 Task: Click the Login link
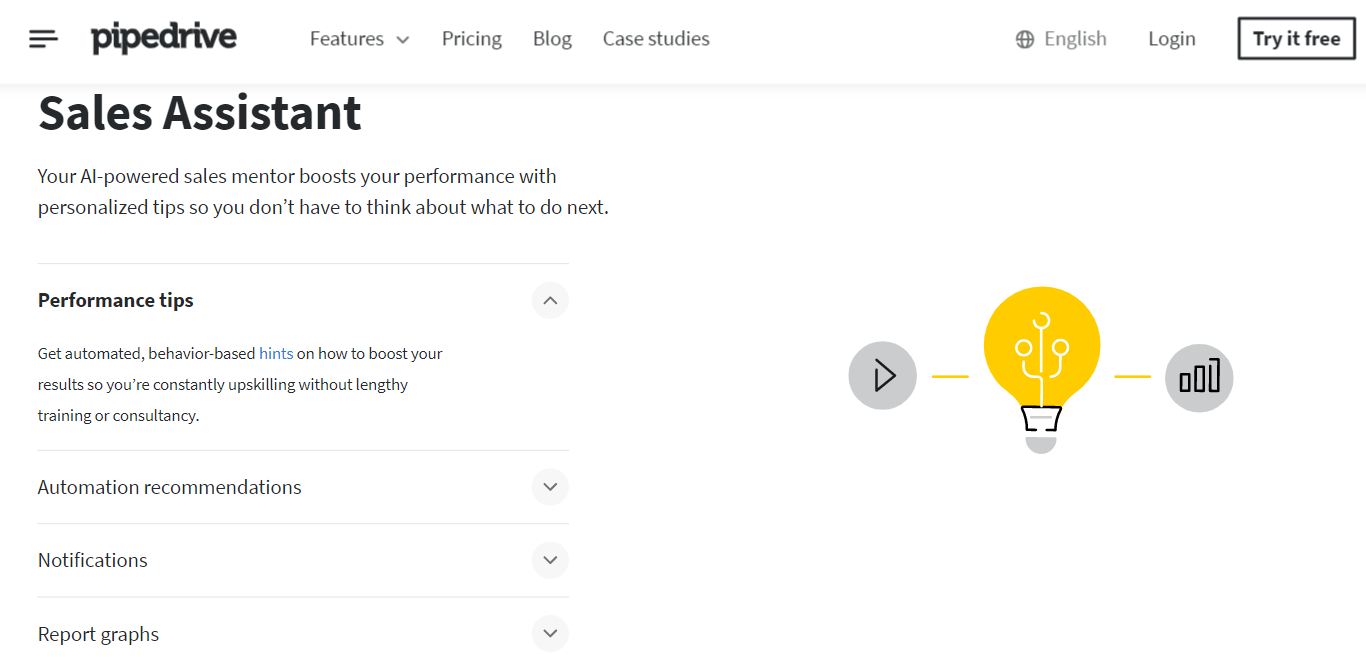point(1172,39)
